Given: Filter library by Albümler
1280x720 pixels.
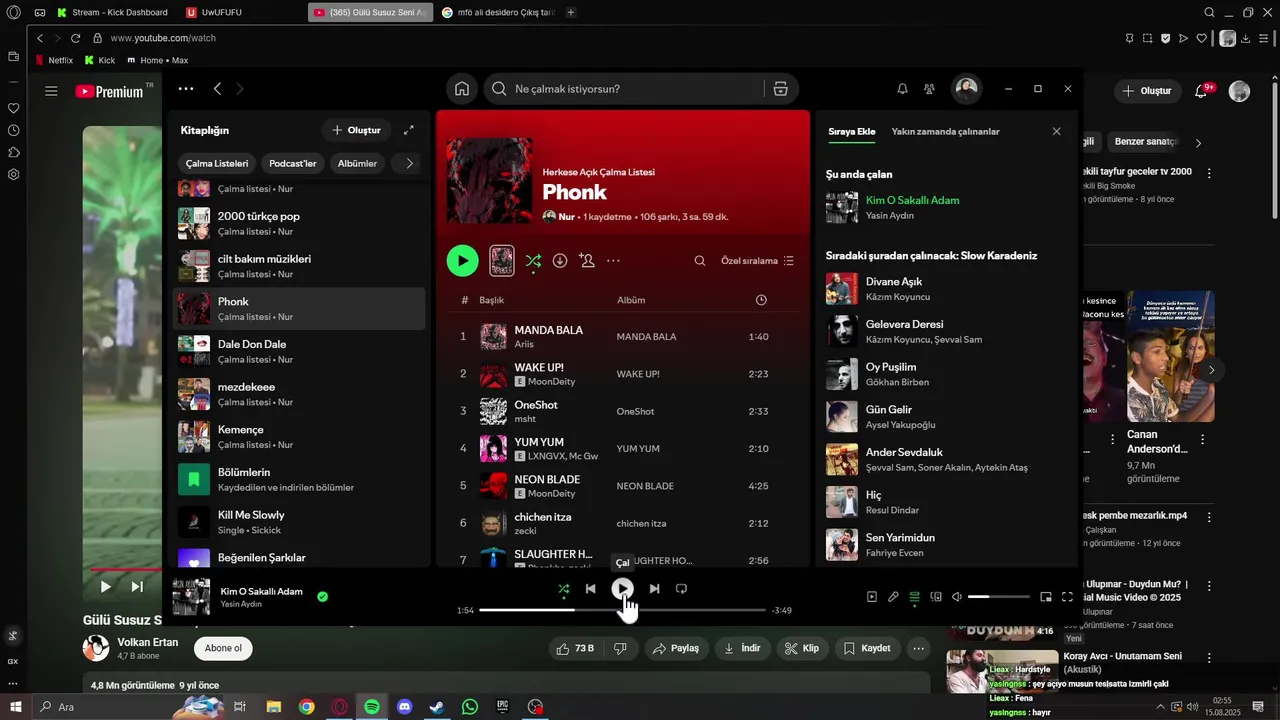Looking at the screenshot, I should point(357,163).
